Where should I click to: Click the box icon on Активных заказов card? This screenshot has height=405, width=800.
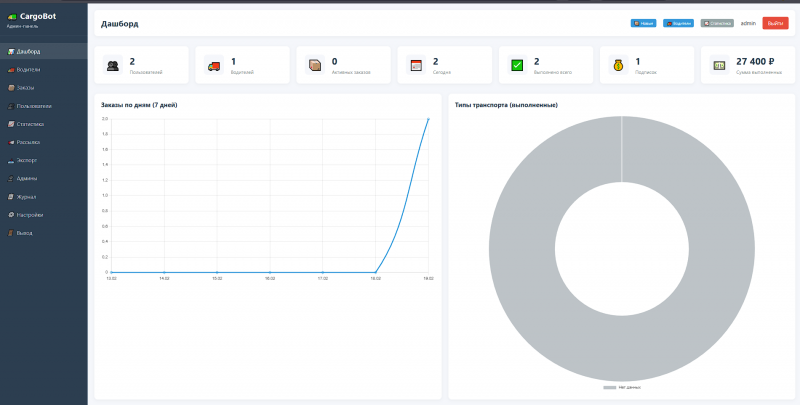[x=315, y=65]
